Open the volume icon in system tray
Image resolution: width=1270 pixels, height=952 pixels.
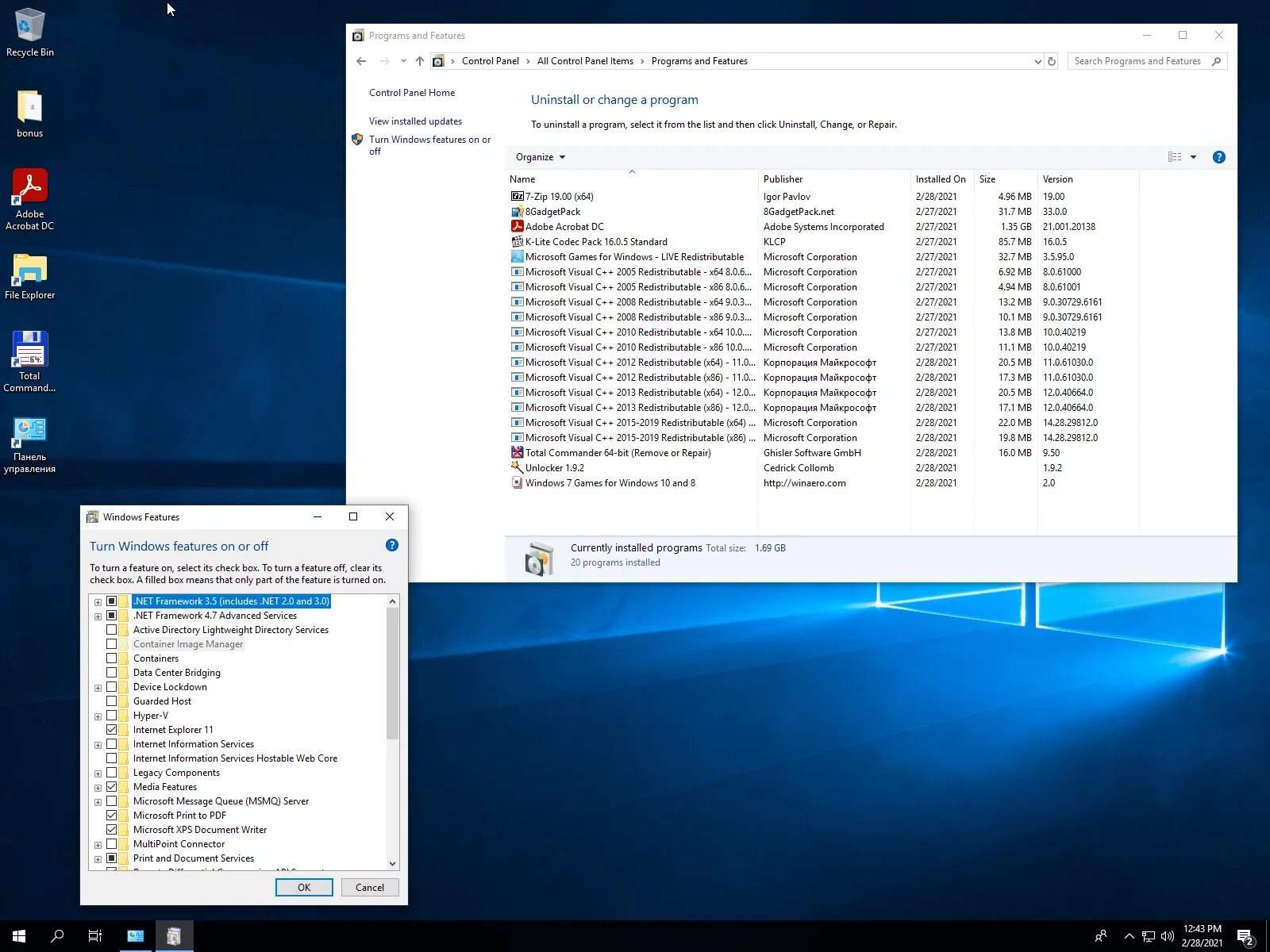[1167, 936]
